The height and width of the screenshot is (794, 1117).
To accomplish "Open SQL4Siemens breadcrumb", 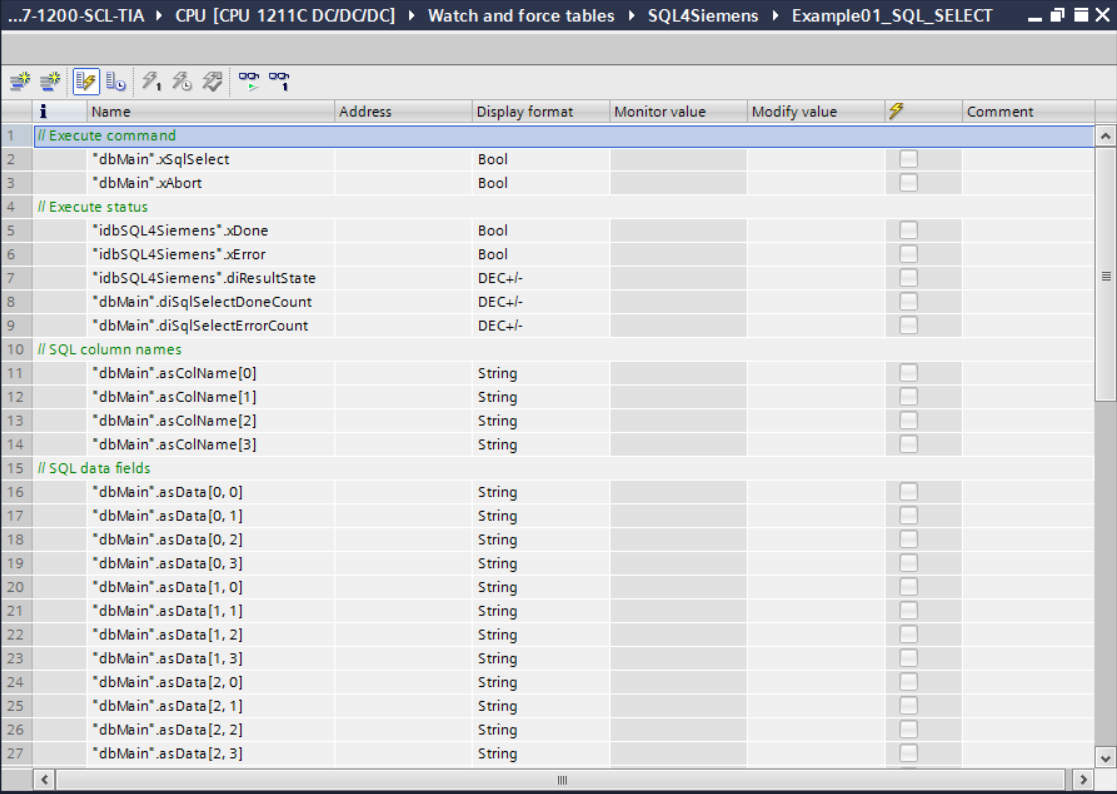I will (x=703, y=16).
